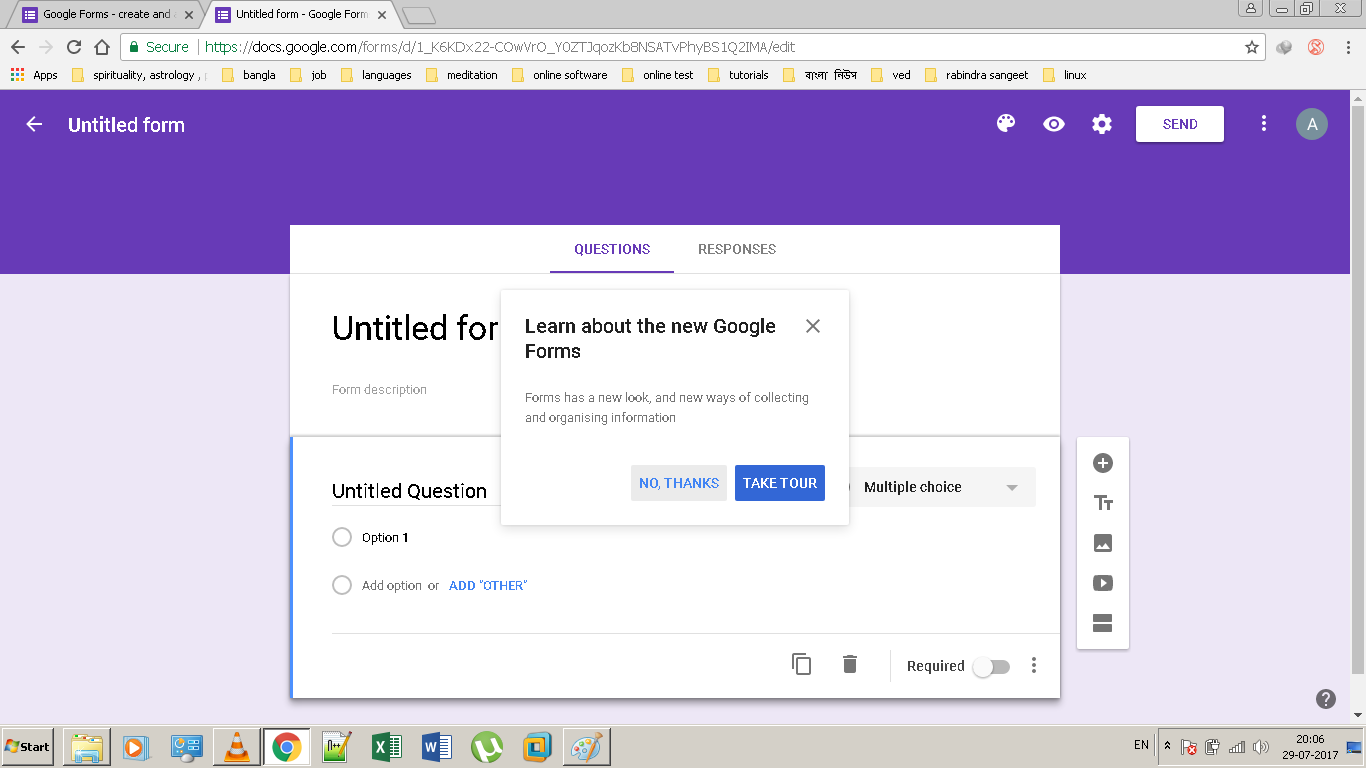Click TAKE TOUR button
The image size is (1366, 768).
780,483
